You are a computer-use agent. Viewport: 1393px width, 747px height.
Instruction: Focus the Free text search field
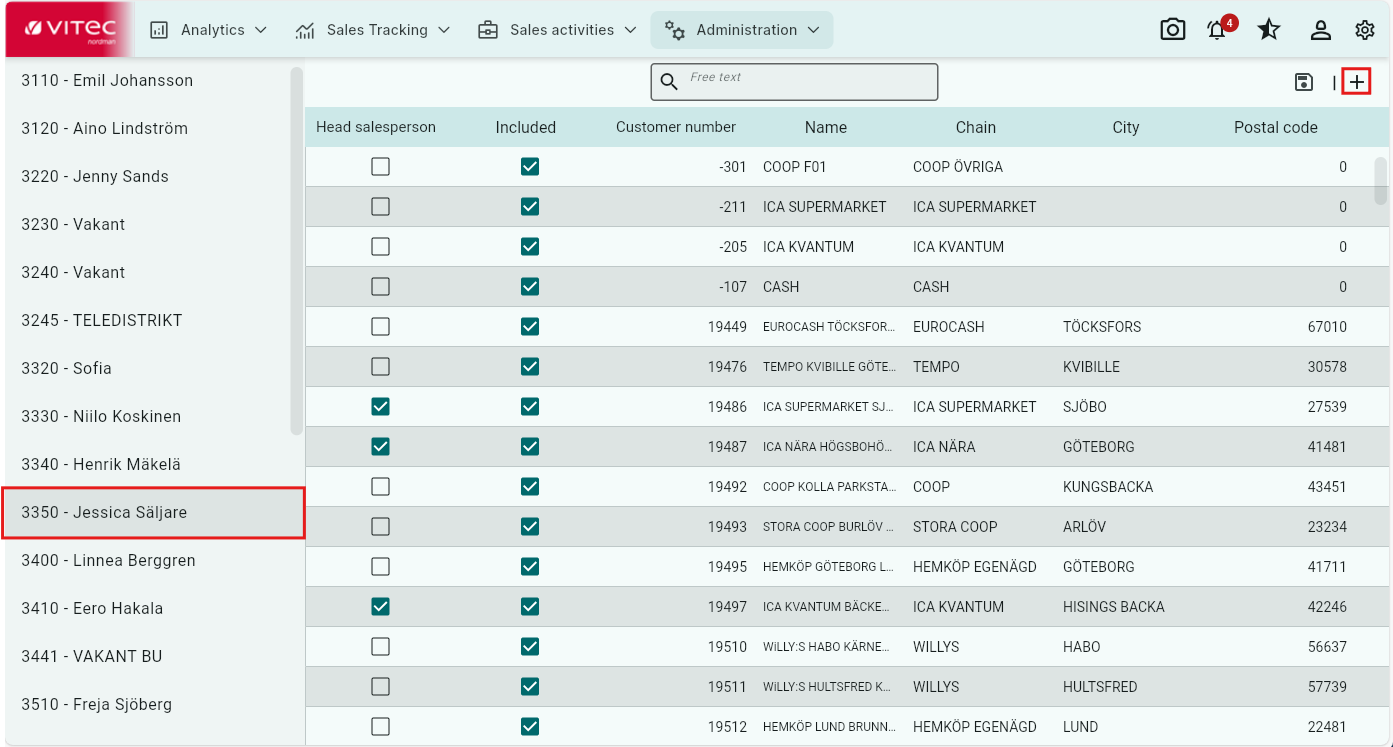tap(794, 82)
